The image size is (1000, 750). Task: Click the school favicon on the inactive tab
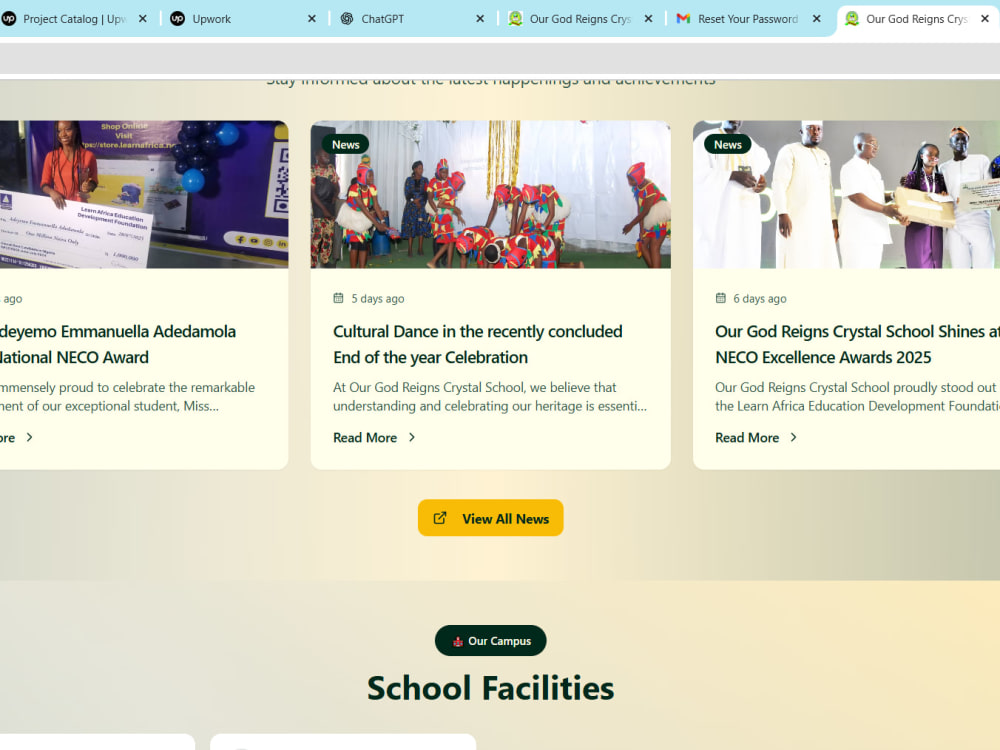[x=515, y=19]
